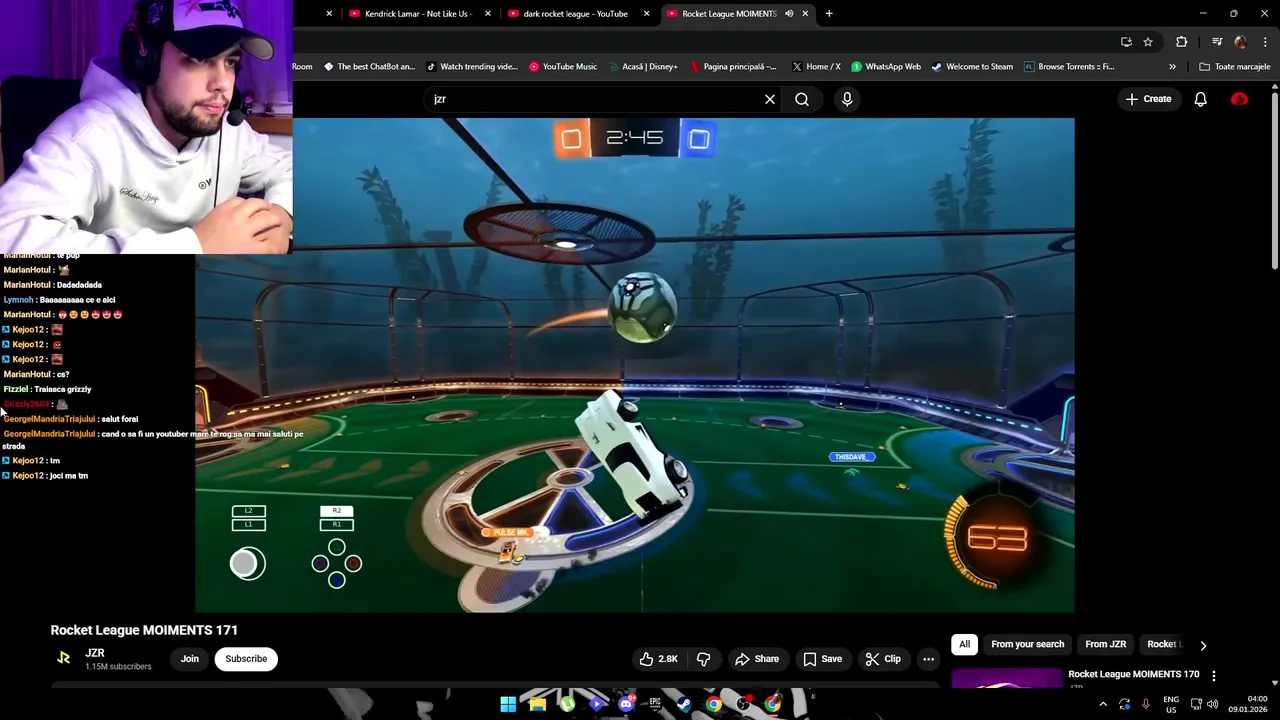Open the YouTube account avatar menu
The image size is (1280, 720).
[x=1240, y=99]
